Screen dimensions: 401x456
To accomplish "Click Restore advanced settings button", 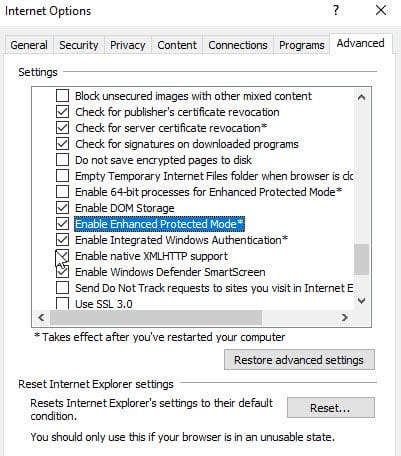I will [x=299, y=360].
